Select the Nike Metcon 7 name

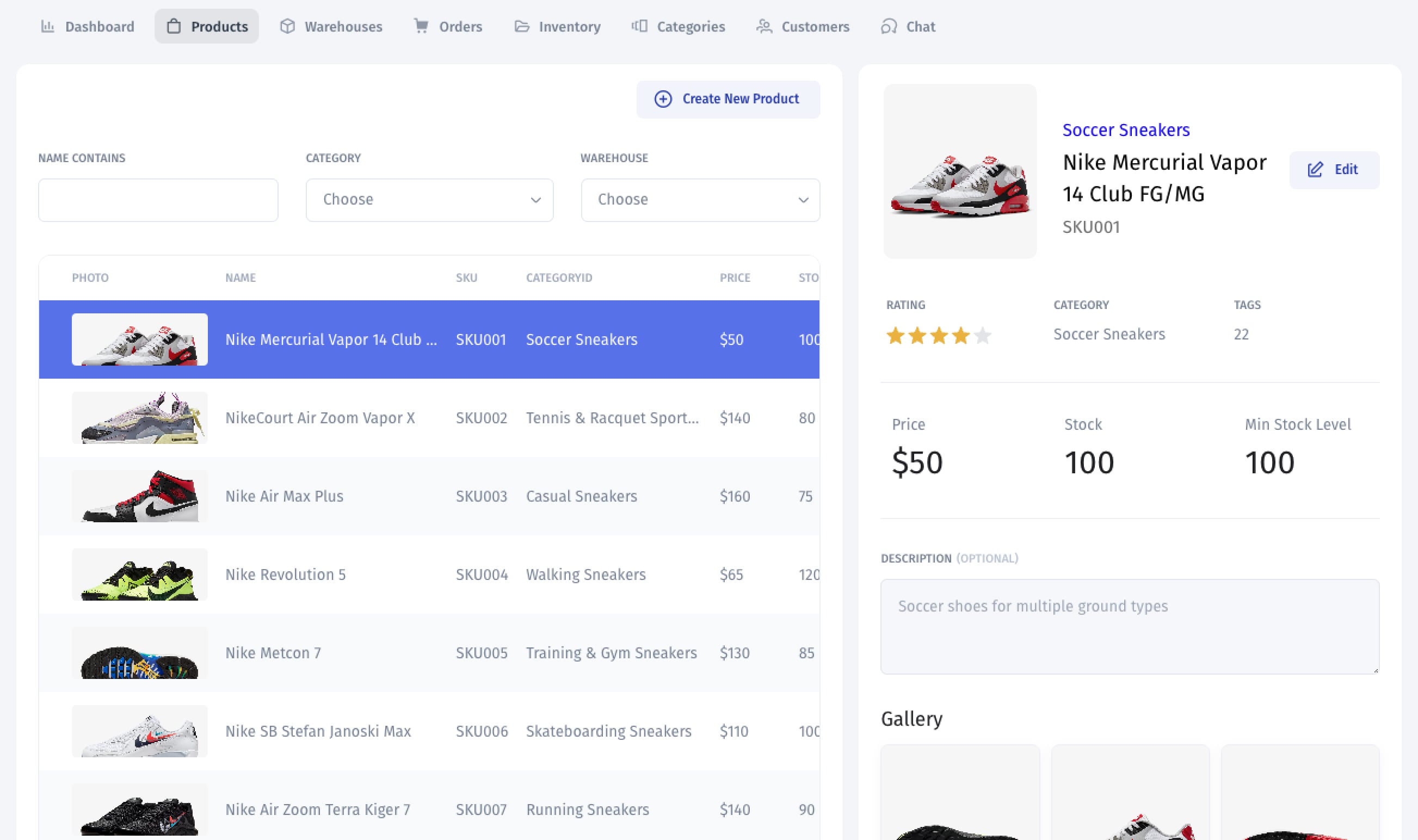[273, 653]
